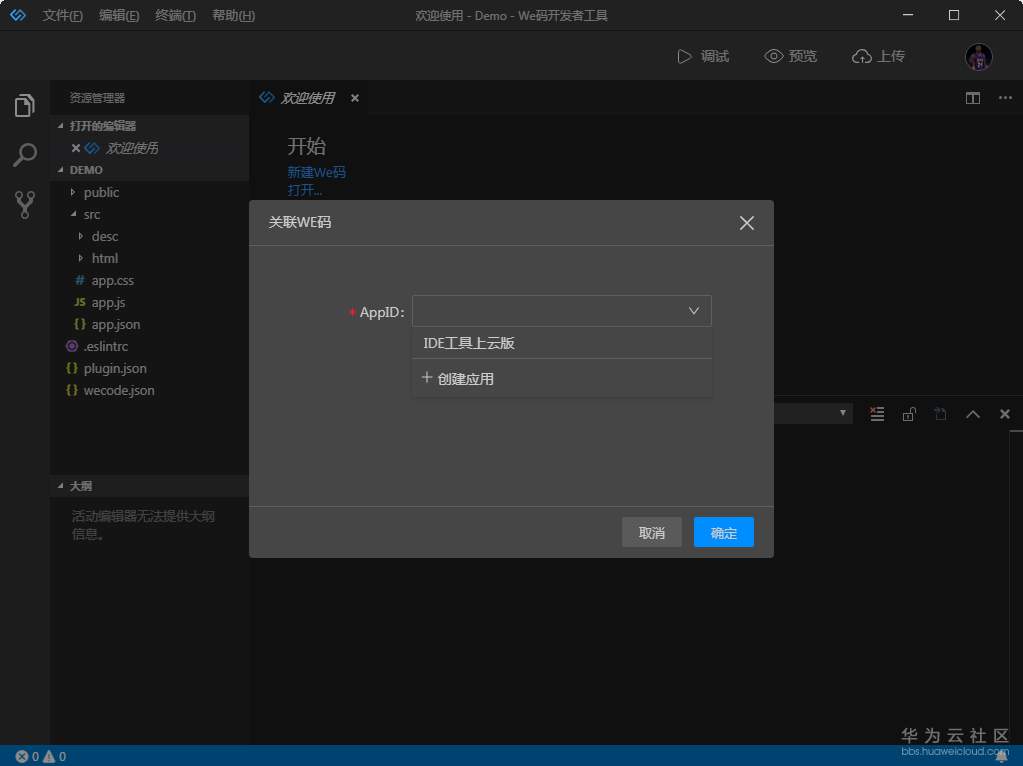Viewport: 1023px width, 766px height.
Task: Open the Search view in activity bar
Action: [x=25, y=155]
